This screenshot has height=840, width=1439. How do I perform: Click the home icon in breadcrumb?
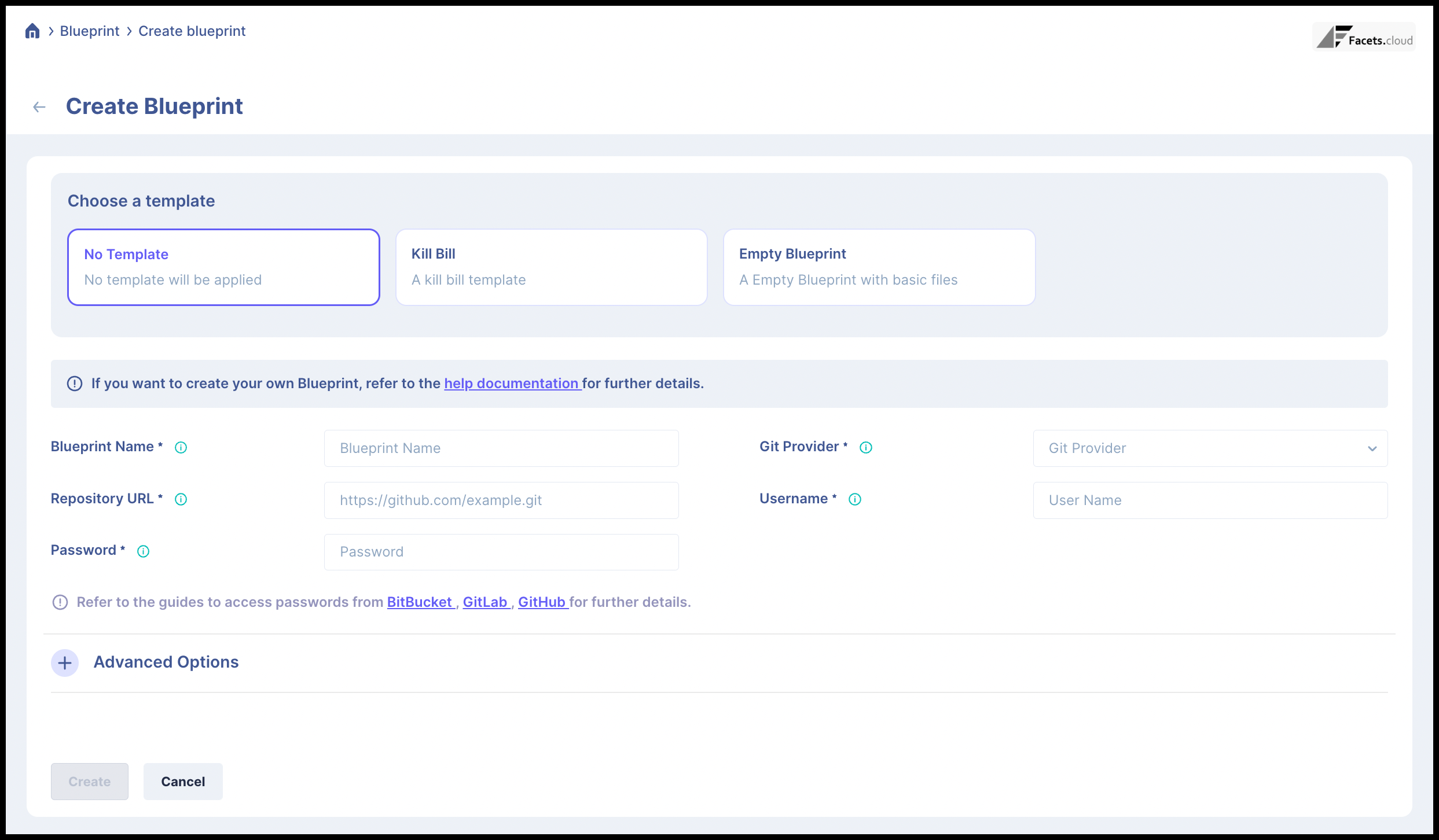(x=32, y=31)
